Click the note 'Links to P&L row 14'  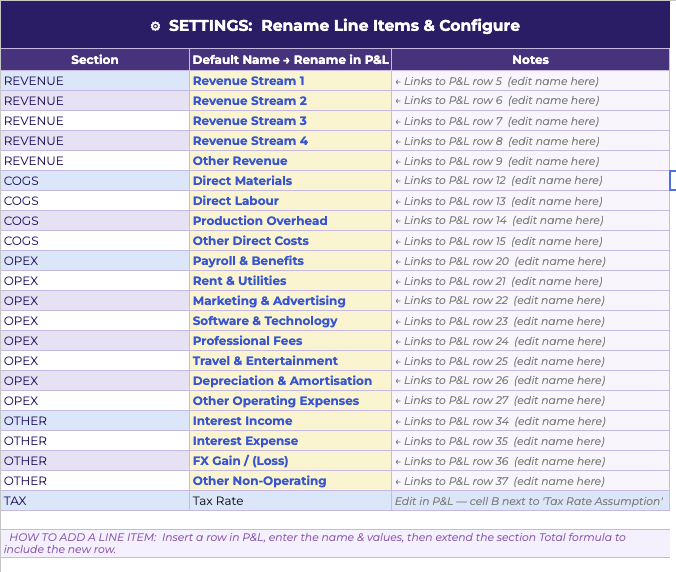click(x=530, y=221)
